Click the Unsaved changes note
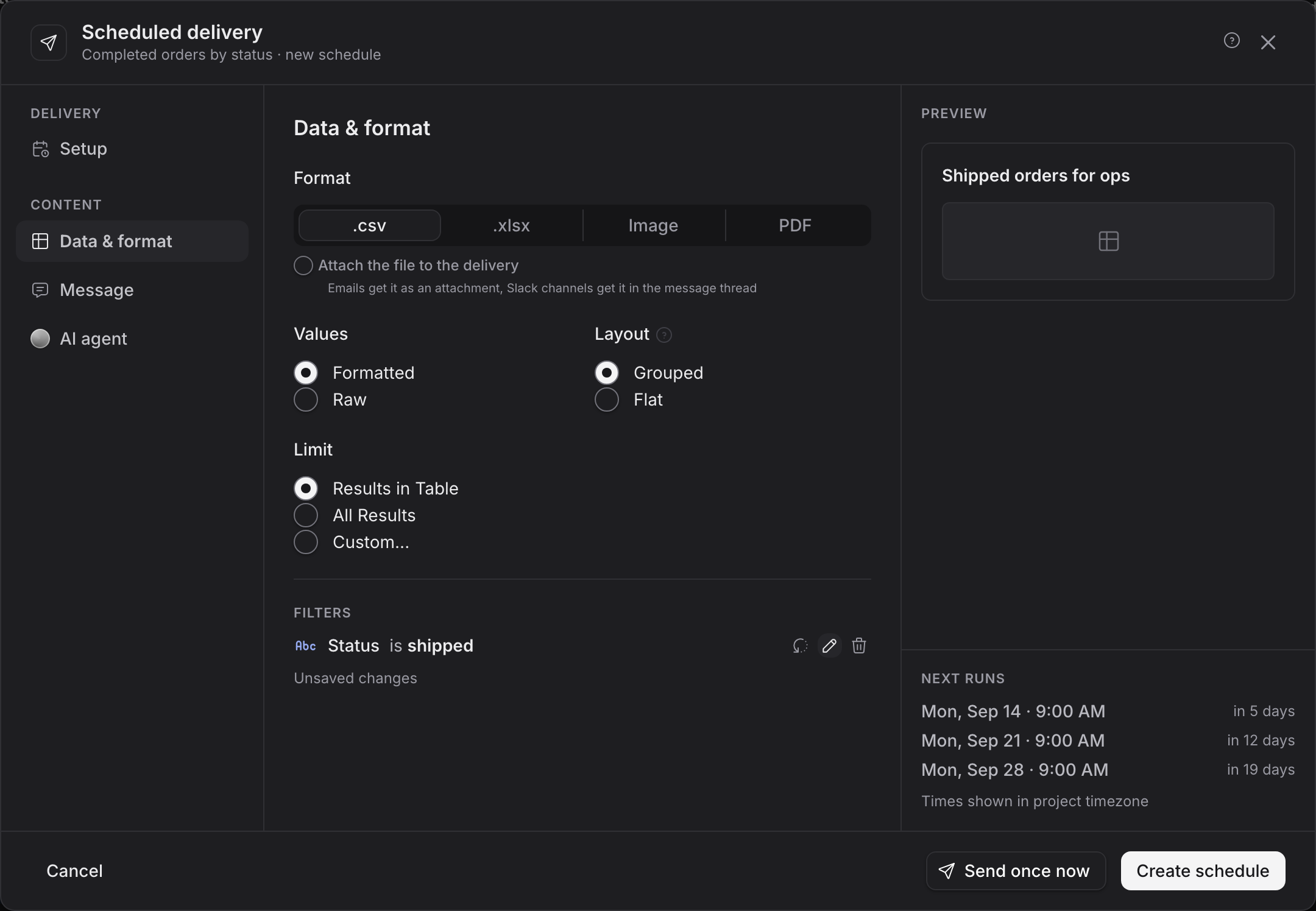 [355, 678]
